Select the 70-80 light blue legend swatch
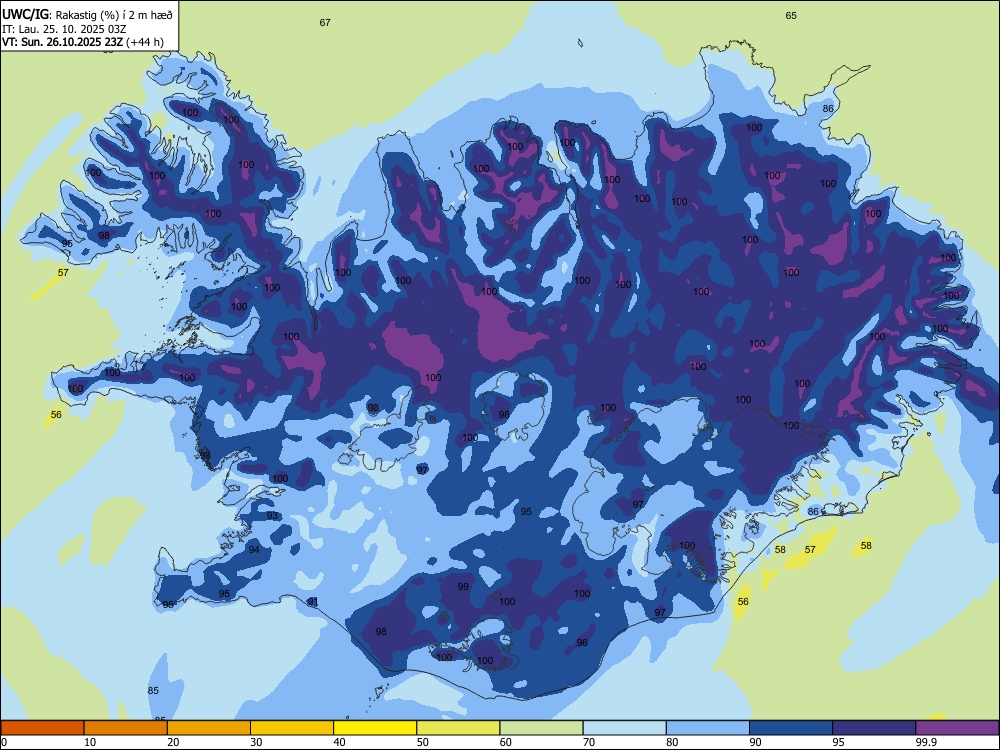The width and height of the screenshot is (1000, 750). click(624, 728)
